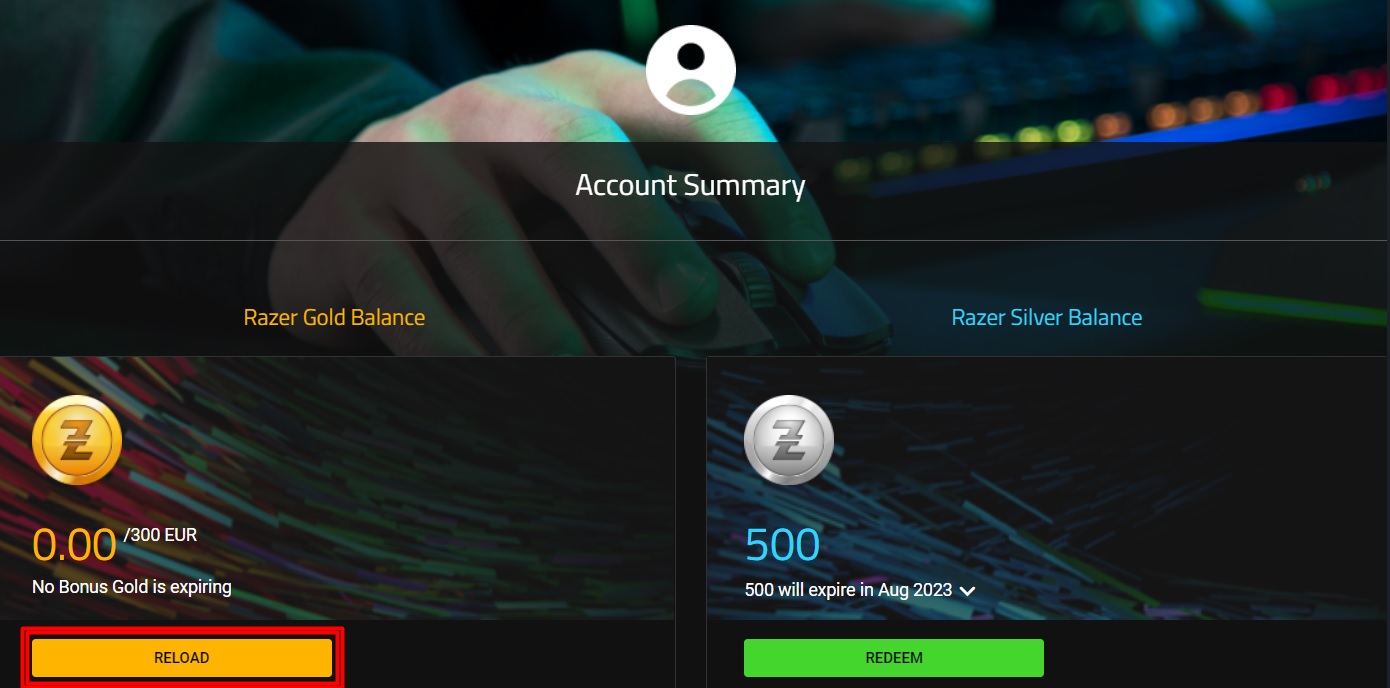The height and width of the screenshot is (688, 1390).
Task: Open the 500 will expire in Aug 2023 dropdown
Action: click(860, 590)
